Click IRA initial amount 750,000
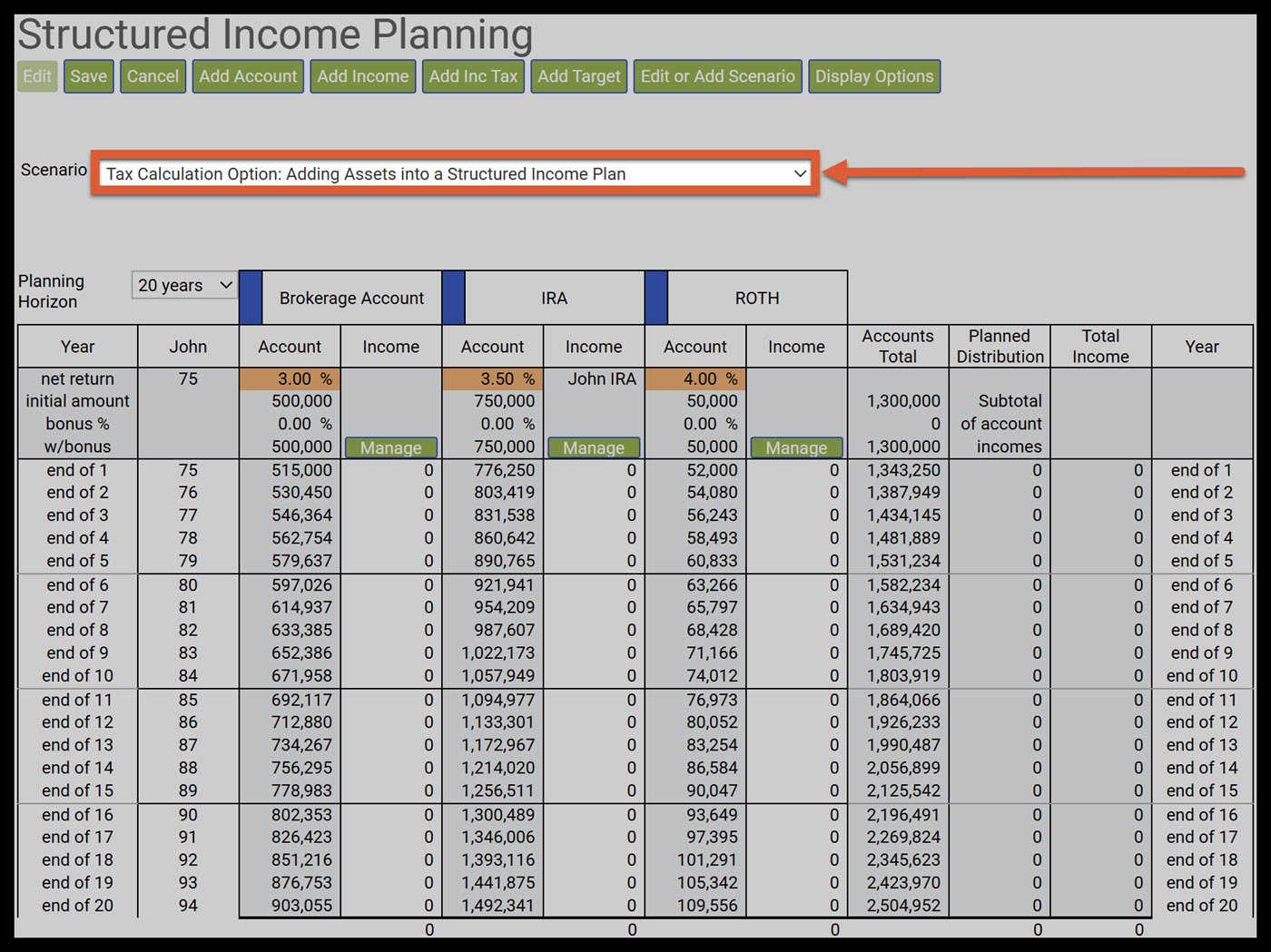Image resolution: width=1271 pixels, height=952 pixels. 504,401
